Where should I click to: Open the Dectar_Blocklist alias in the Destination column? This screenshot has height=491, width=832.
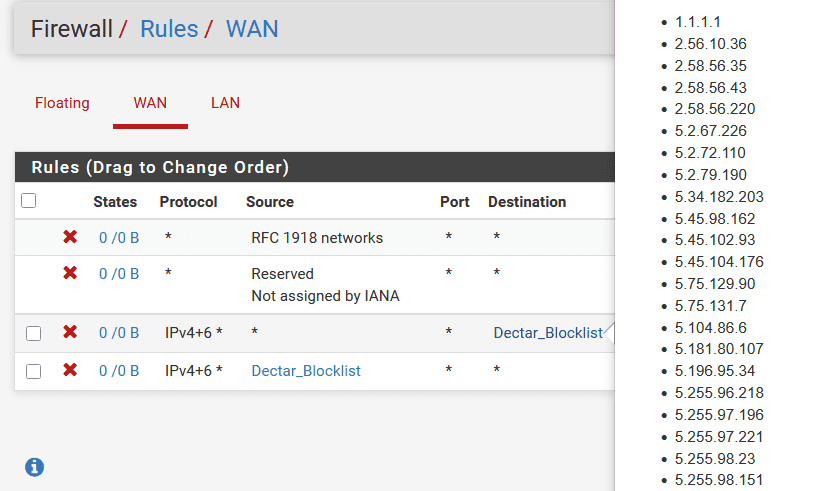tap(548, 333)
